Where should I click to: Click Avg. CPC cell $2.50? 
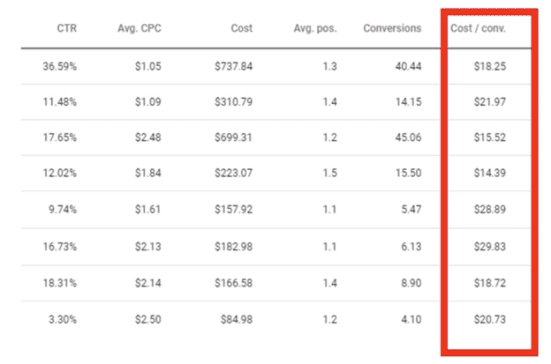(x=148, y=319)
